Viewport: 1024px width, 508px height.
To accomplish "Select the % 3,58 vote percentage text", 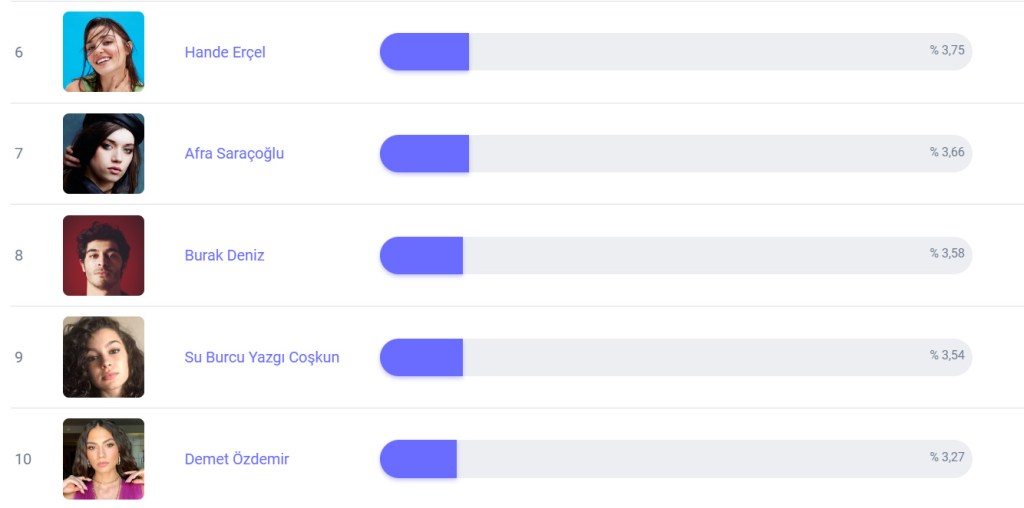I will pyautogui.click(x=947, y=253).
